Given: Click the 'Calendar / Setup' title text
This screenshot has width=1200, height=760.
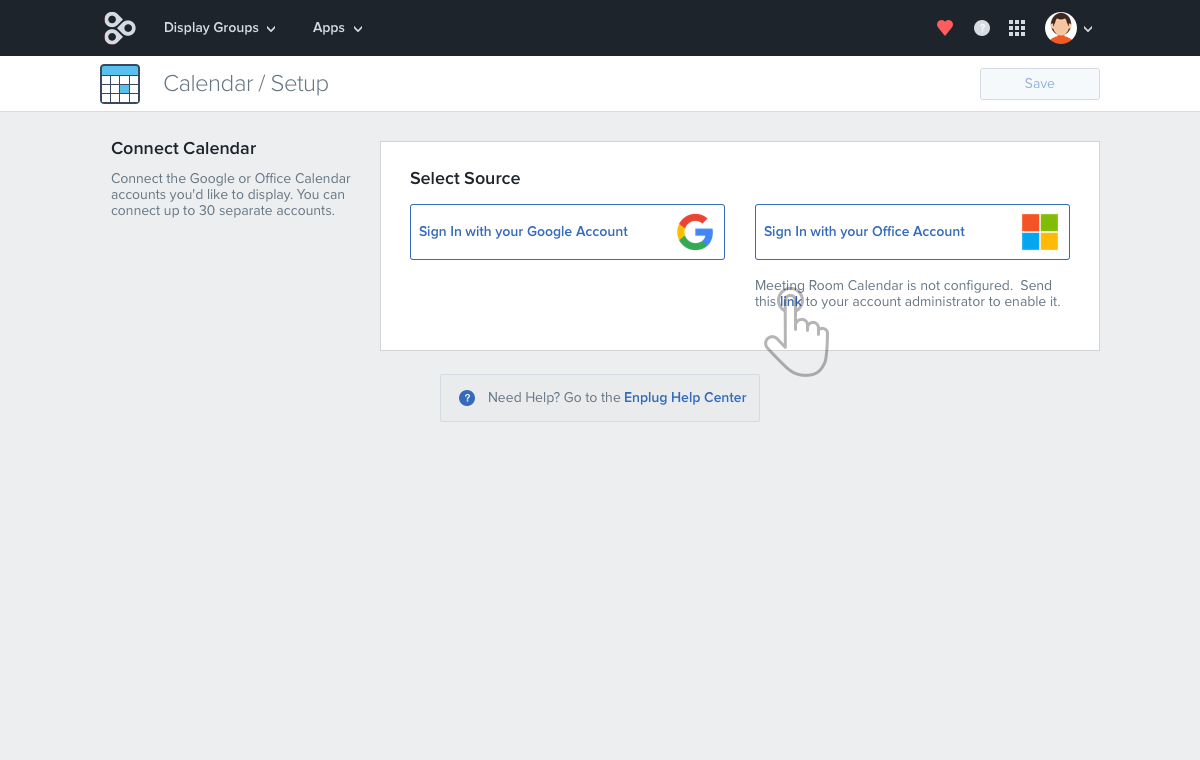Looking at the screenshot, I should point(246,84).
